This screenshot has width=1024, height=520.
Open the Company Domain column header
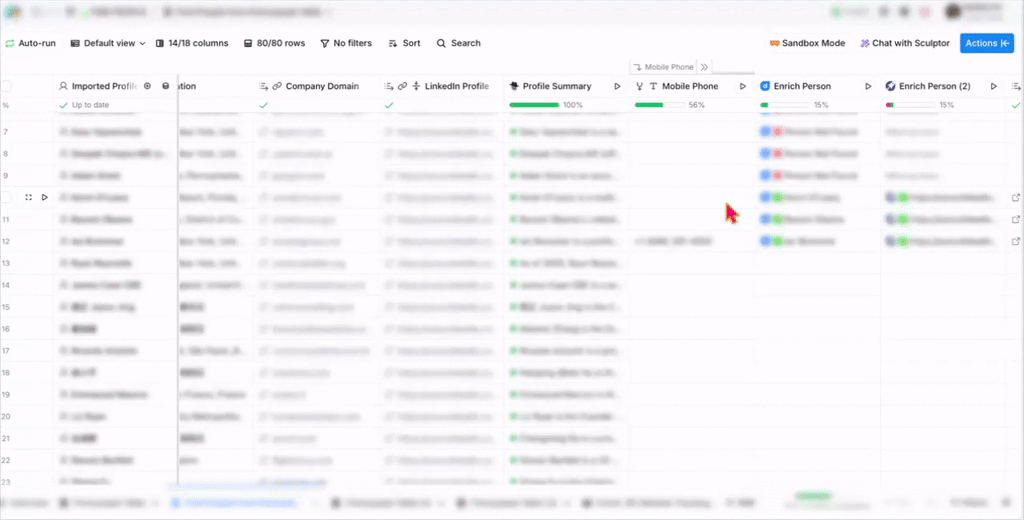322,86
